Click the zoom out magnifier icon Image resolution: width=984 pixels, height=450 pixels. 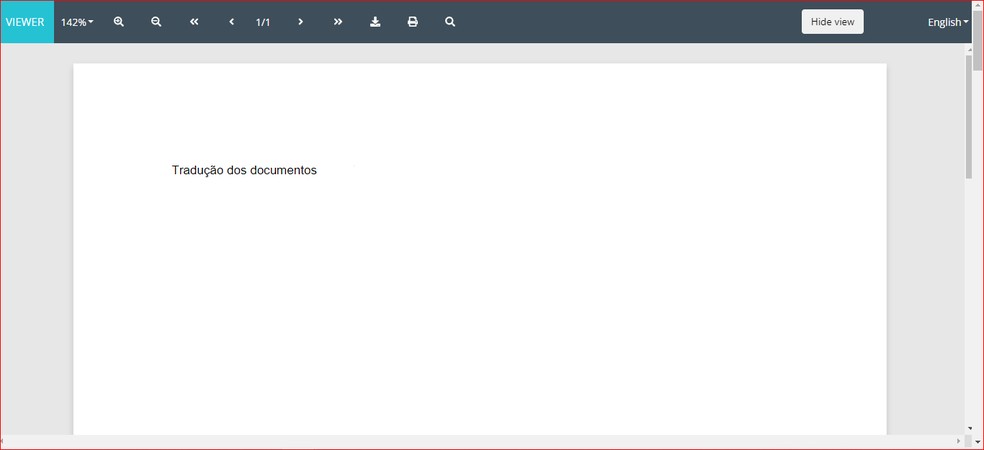[x=156, y=22]
